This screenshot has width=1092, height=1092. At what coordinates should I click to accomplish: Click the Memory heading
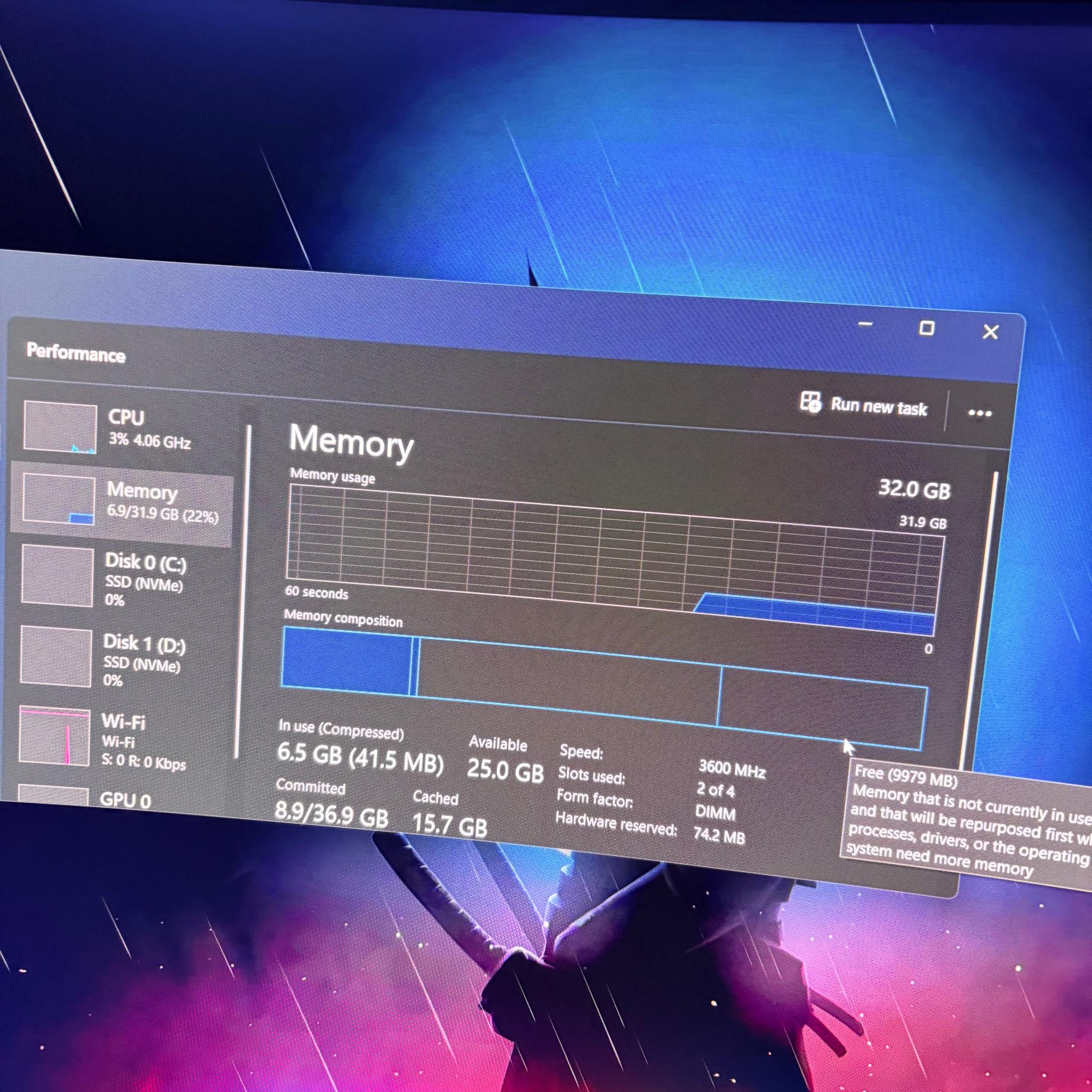click(x=351, y=443)
